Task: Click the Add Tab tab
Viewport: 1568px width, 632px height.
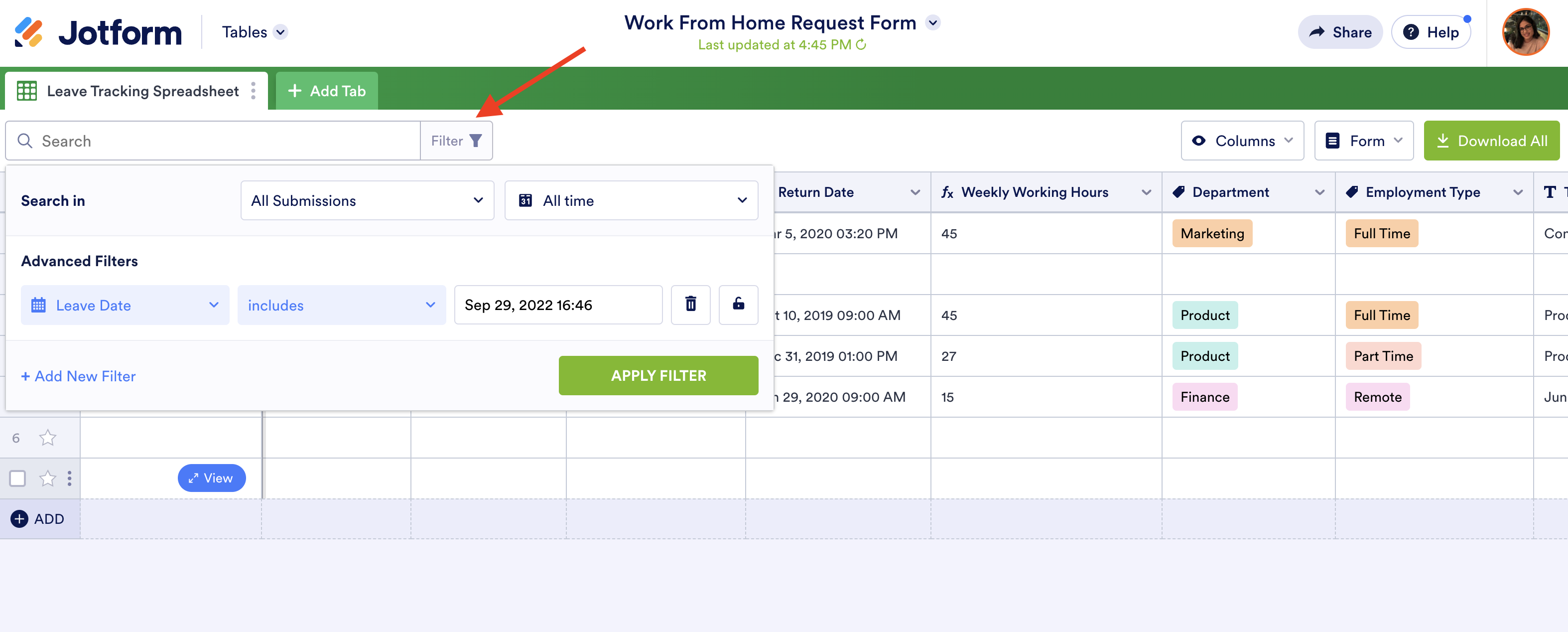Action: pyautogui.click(x=327, y=91)
